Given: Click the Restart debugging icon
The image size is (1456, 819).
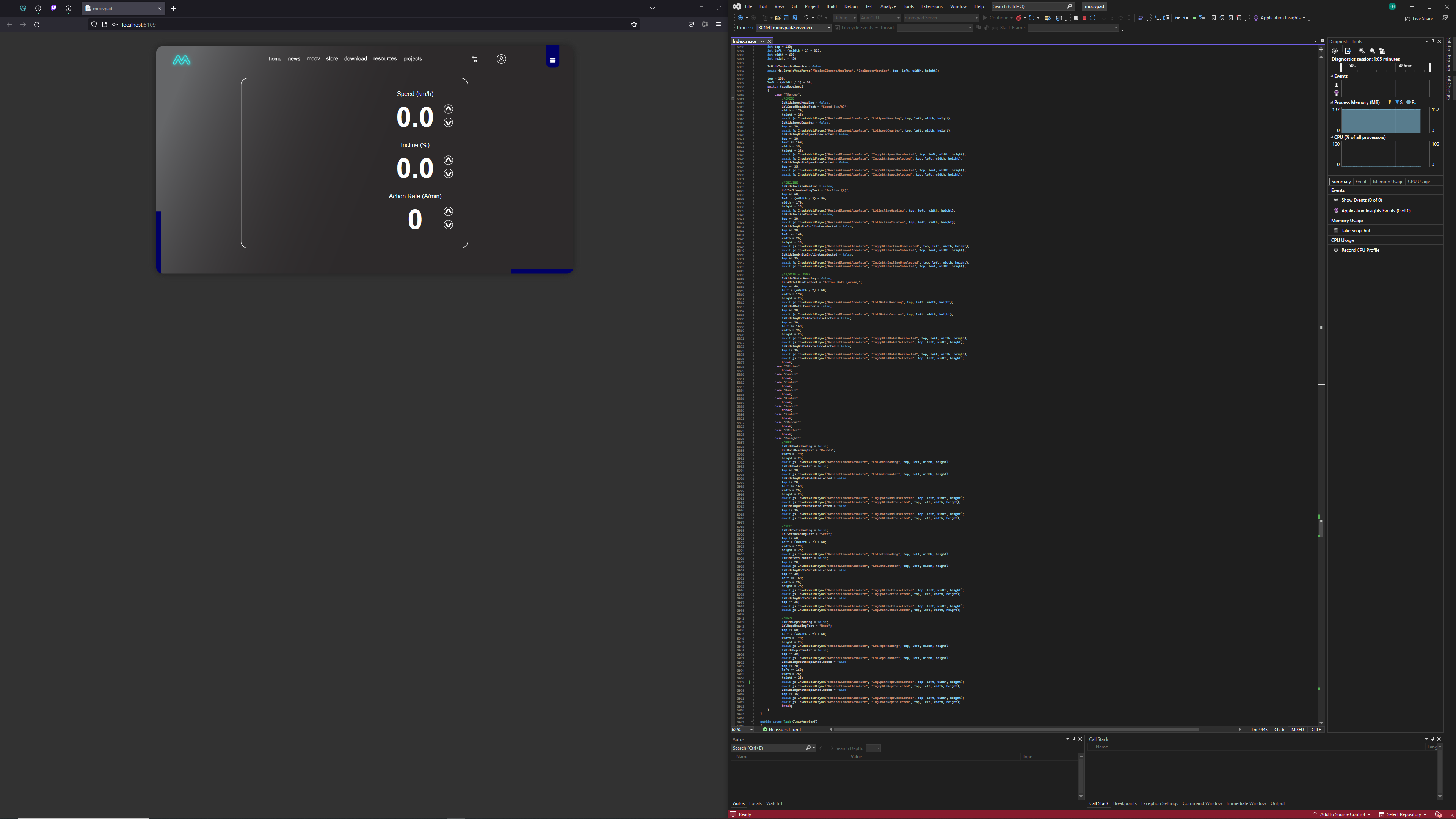Looking at the screenshot, I should (x=1092, y=18).
